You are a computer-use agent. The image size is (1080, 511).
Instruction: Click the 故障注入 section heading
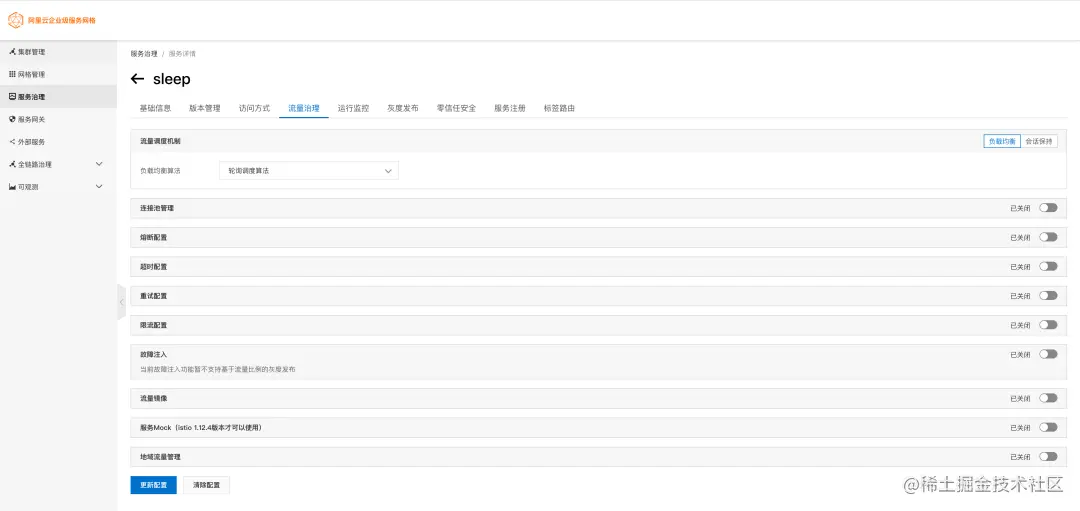point(153,354)
